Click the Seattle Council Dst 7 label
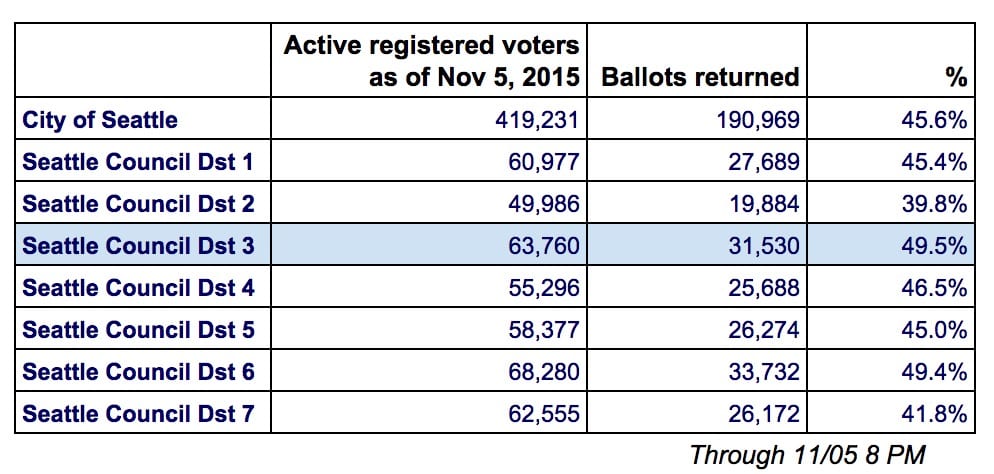The width and height of the screenshot is (994, 474). pos(138,414)
